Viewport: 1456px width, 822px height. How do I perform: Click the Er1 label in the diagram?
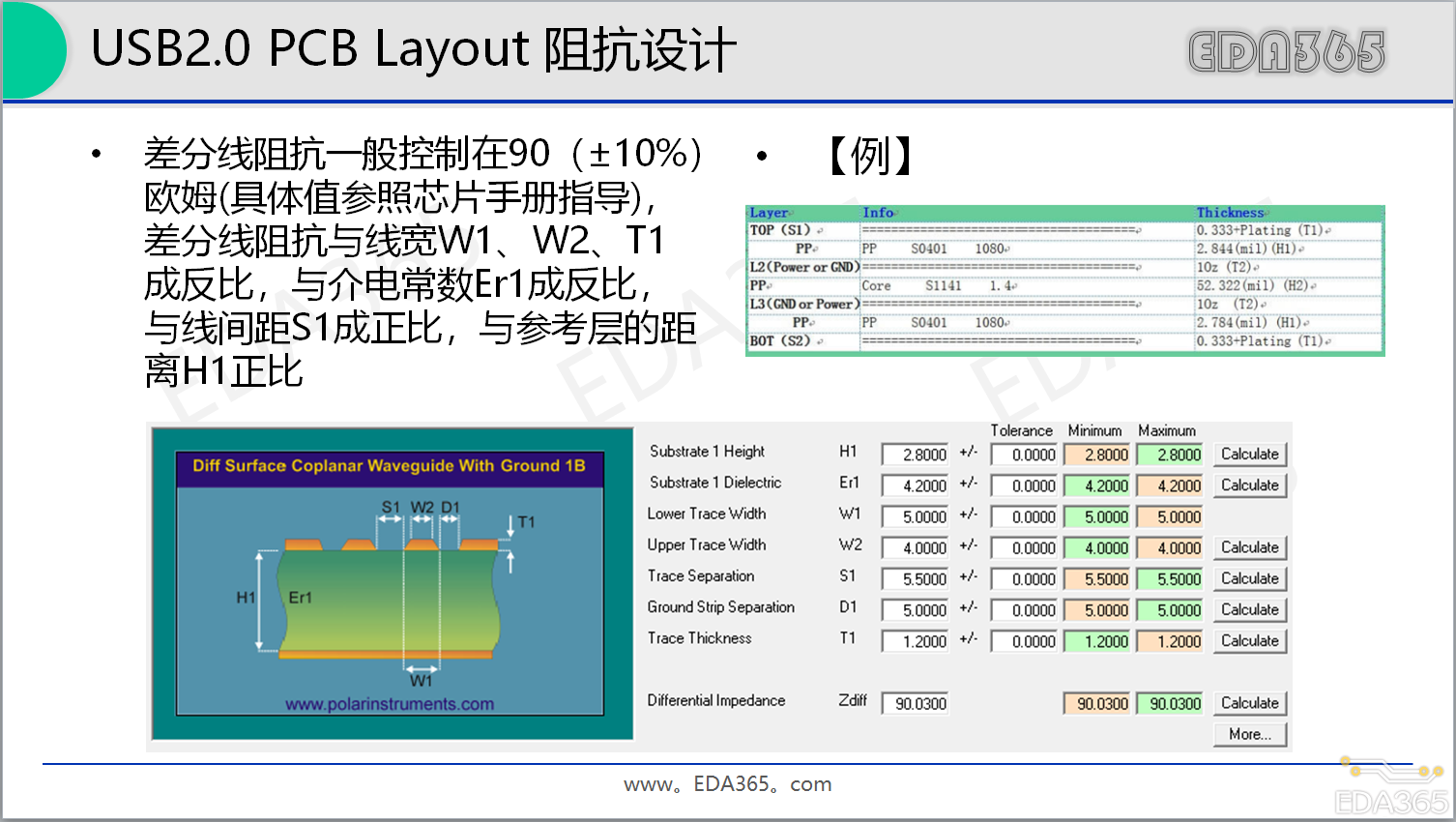coord(301,598)
